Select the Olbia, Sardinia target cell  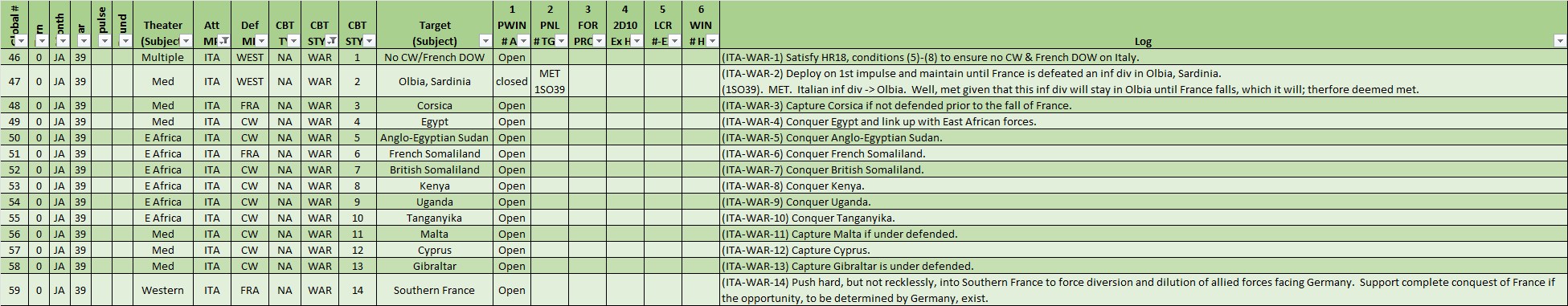pyautogui.click(x=435, y=81)
